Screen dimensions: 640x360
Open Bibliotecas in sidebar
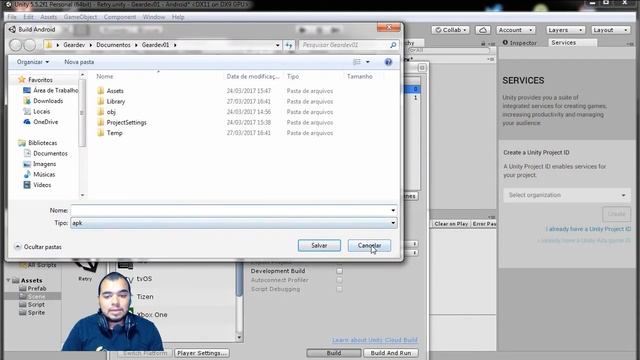42,143
